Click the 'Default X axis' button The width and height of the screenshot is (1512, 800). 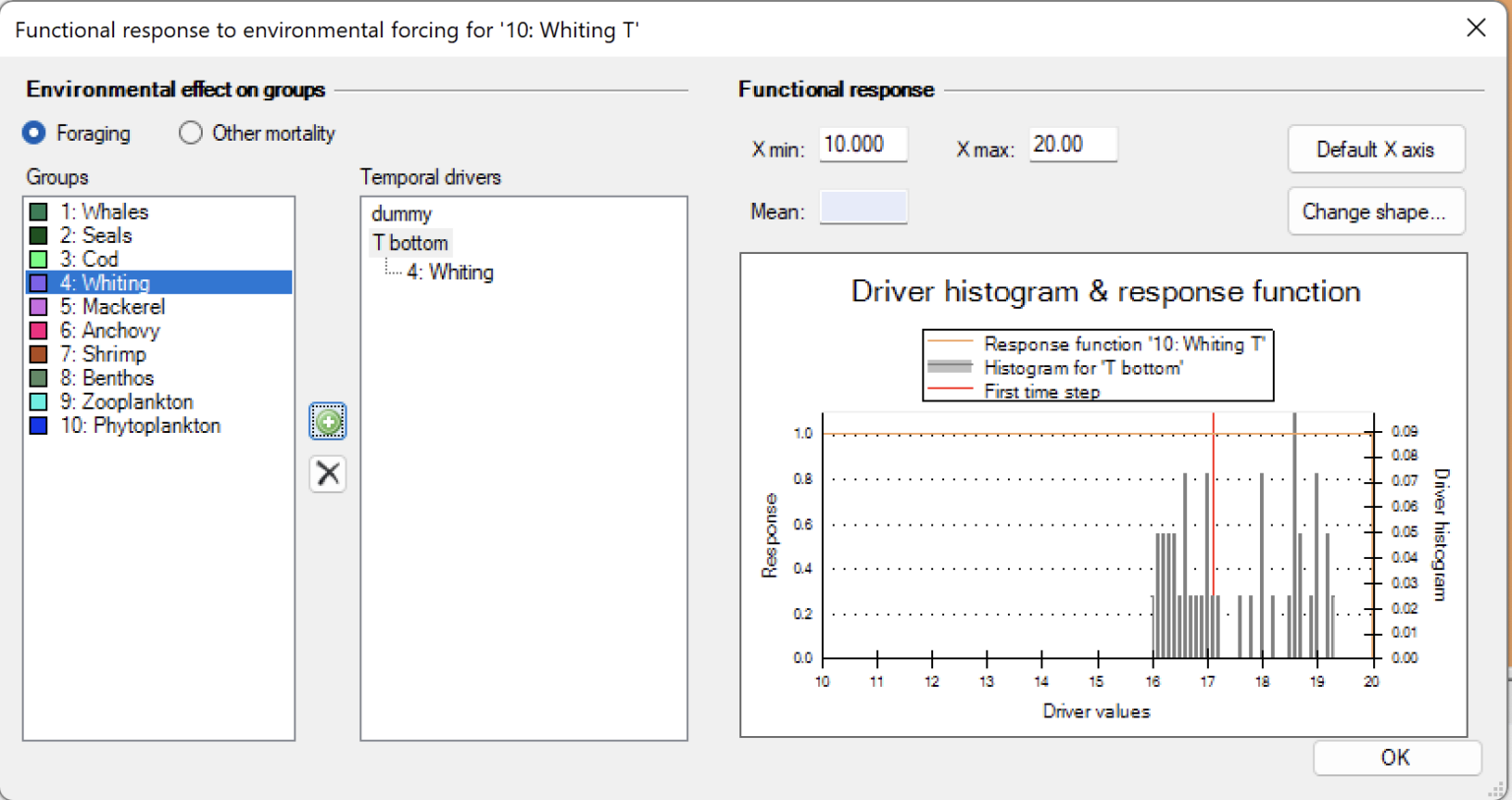coord(1375,149)
